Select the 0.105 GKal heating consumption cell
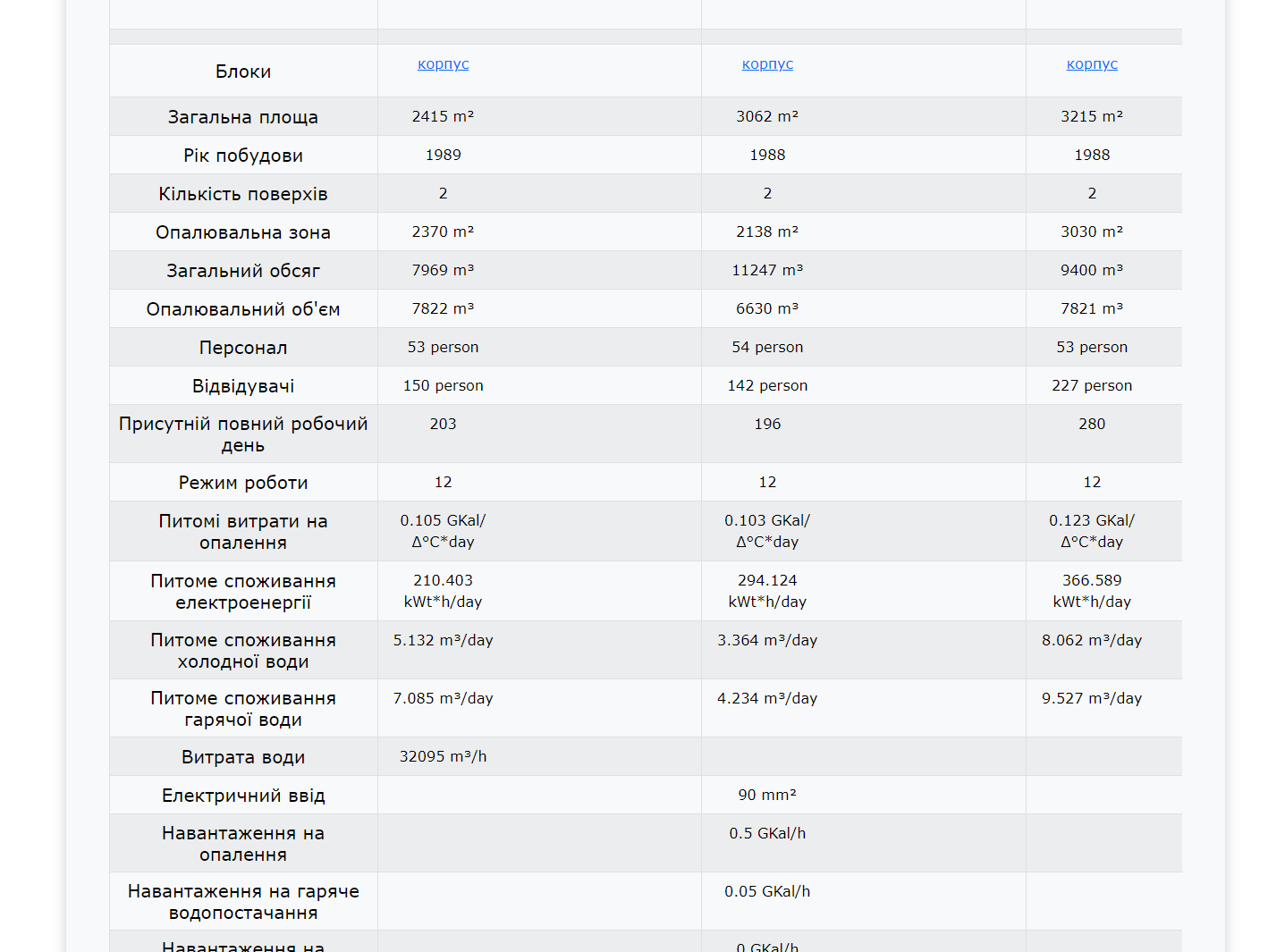Image resolution: width=1285 pixels, height=952 pixels. coord(443,531)
